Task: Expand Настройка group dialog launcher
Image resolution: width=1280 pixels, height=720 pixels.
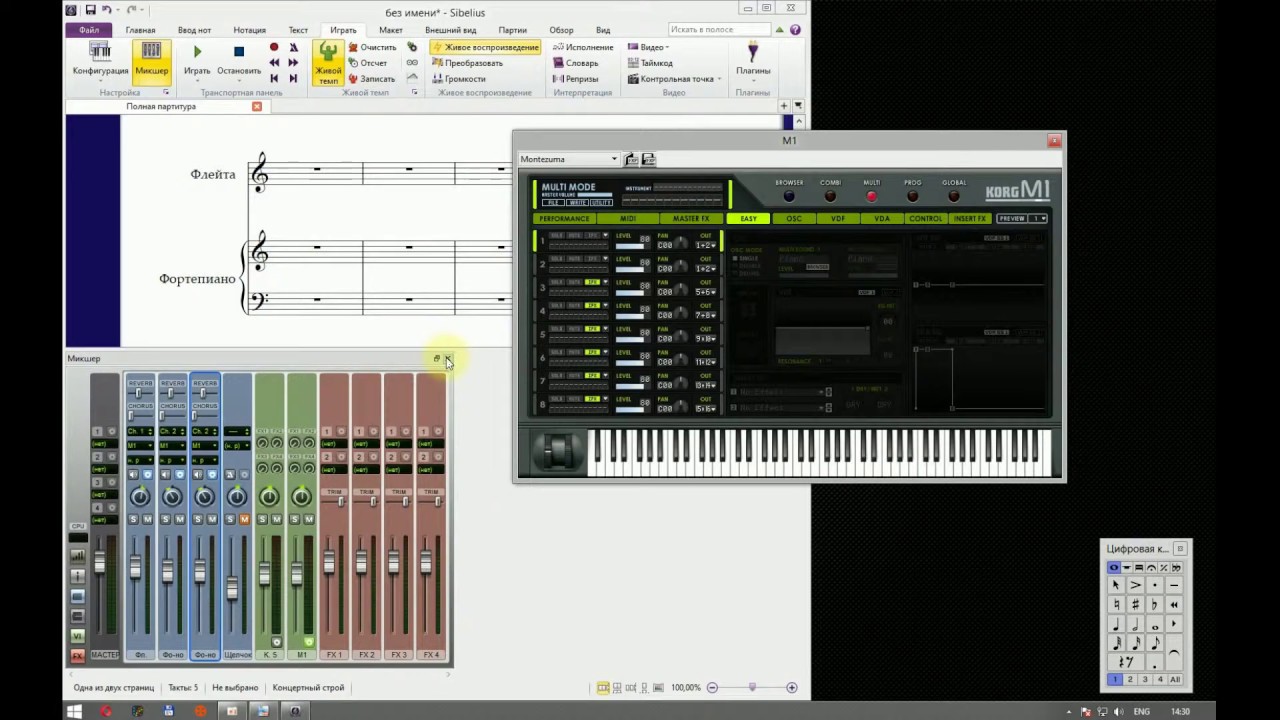Action: click(167, 92)
